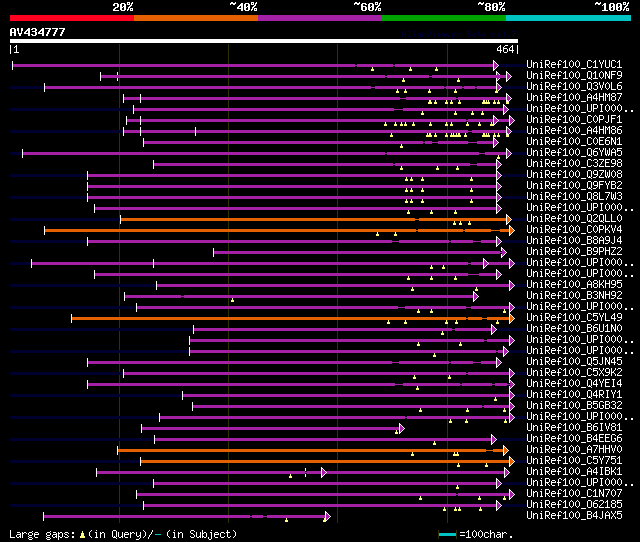Pick the UniRef100_C5Y751 hit name

click(x=574, y=461)
